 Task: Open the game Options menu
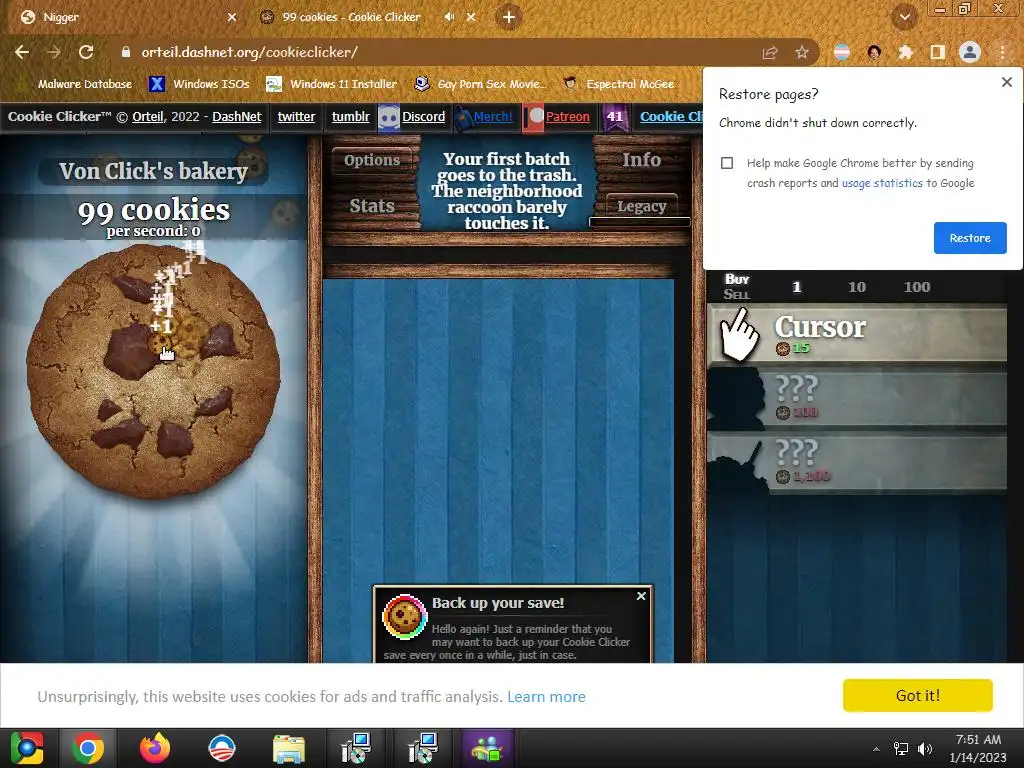[372, 160]
